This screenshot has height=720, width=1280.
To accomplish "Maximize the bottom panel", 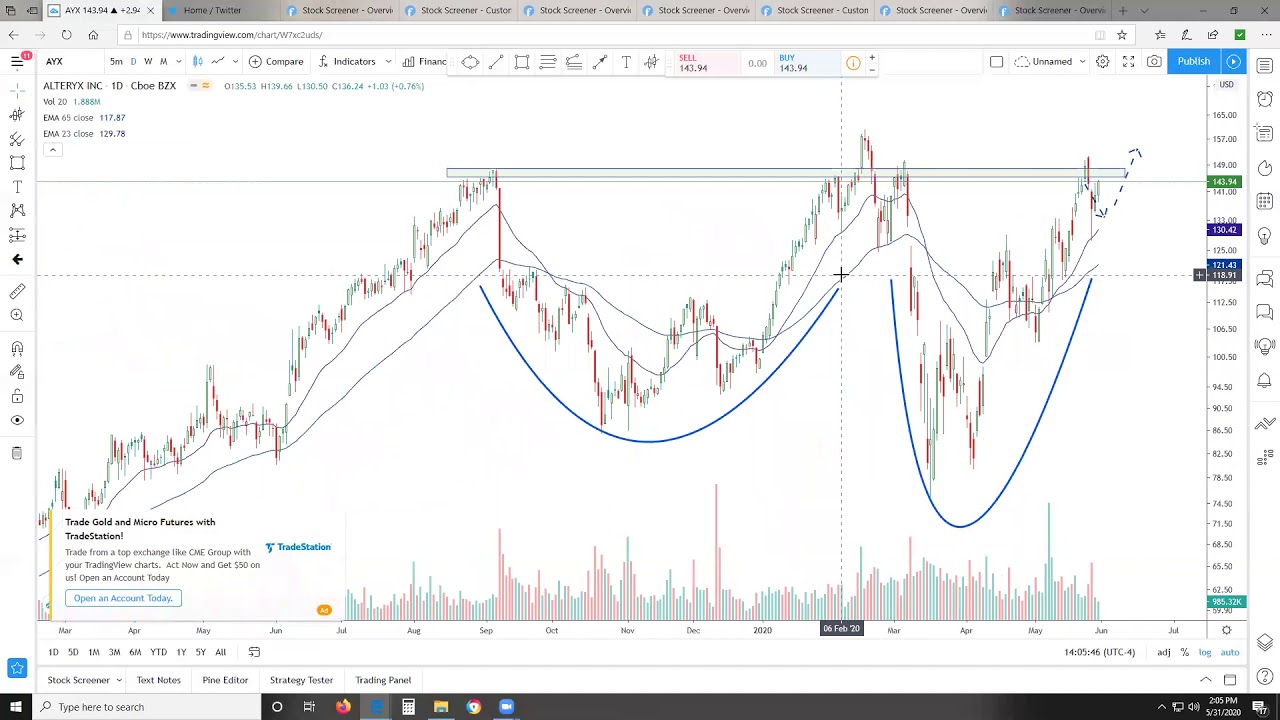I will [x=1230, y=680].
